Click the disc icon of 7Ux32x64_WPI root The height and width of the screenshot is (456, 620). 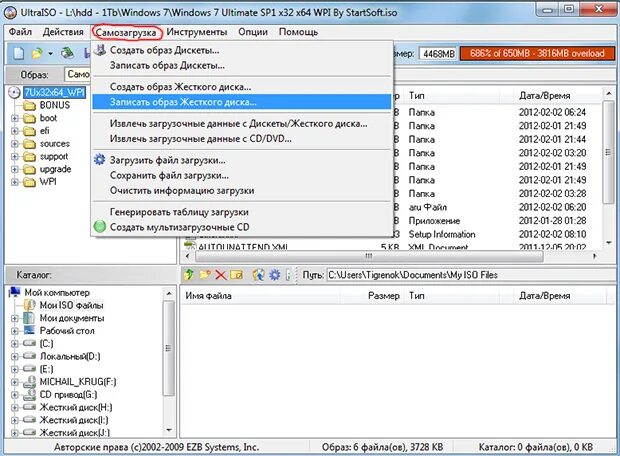(x=14, y=93)
